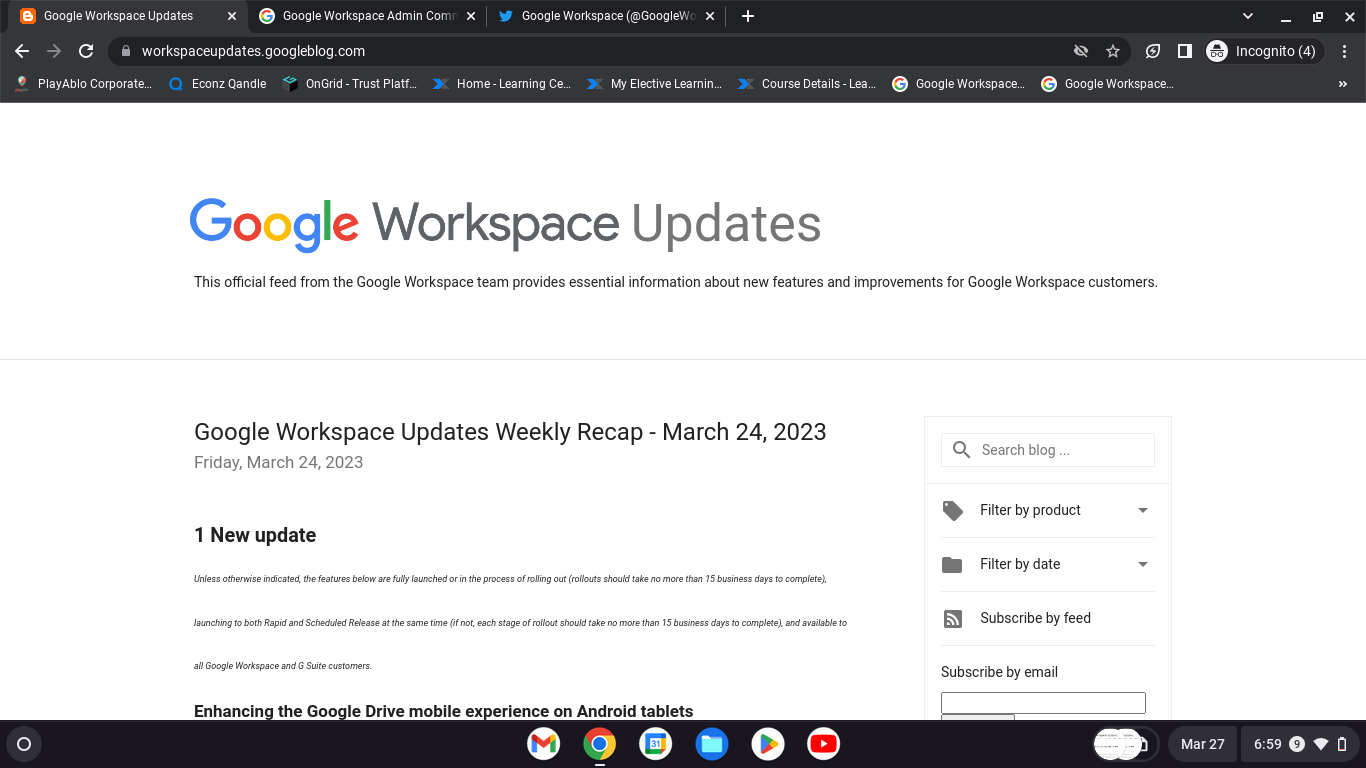Close the Google Workspace Admin Community tab
This screenshot has width=1366, height=768.
pos(471,16)
